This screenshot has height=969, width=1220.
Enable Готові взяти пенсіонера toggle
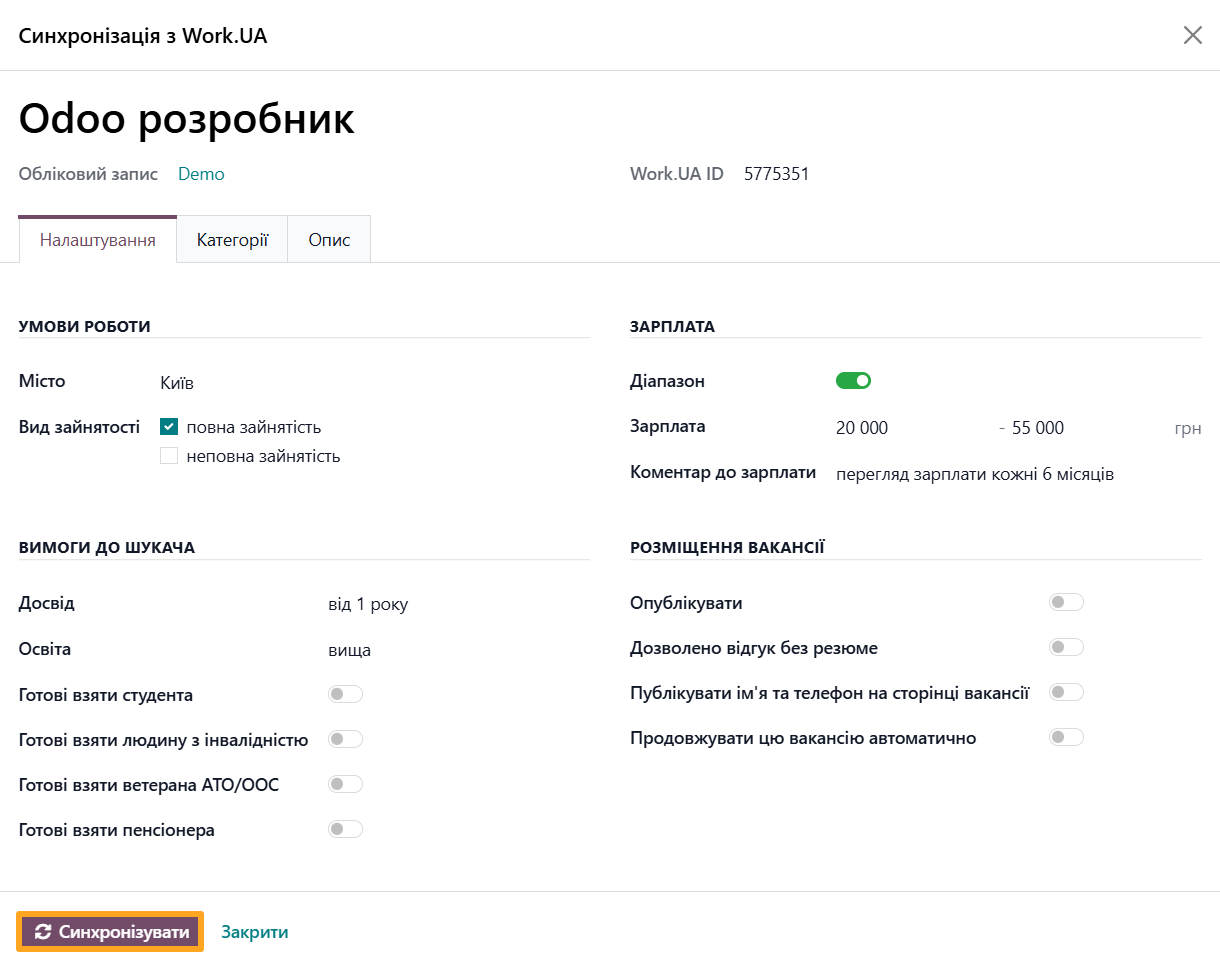point(345,829)
